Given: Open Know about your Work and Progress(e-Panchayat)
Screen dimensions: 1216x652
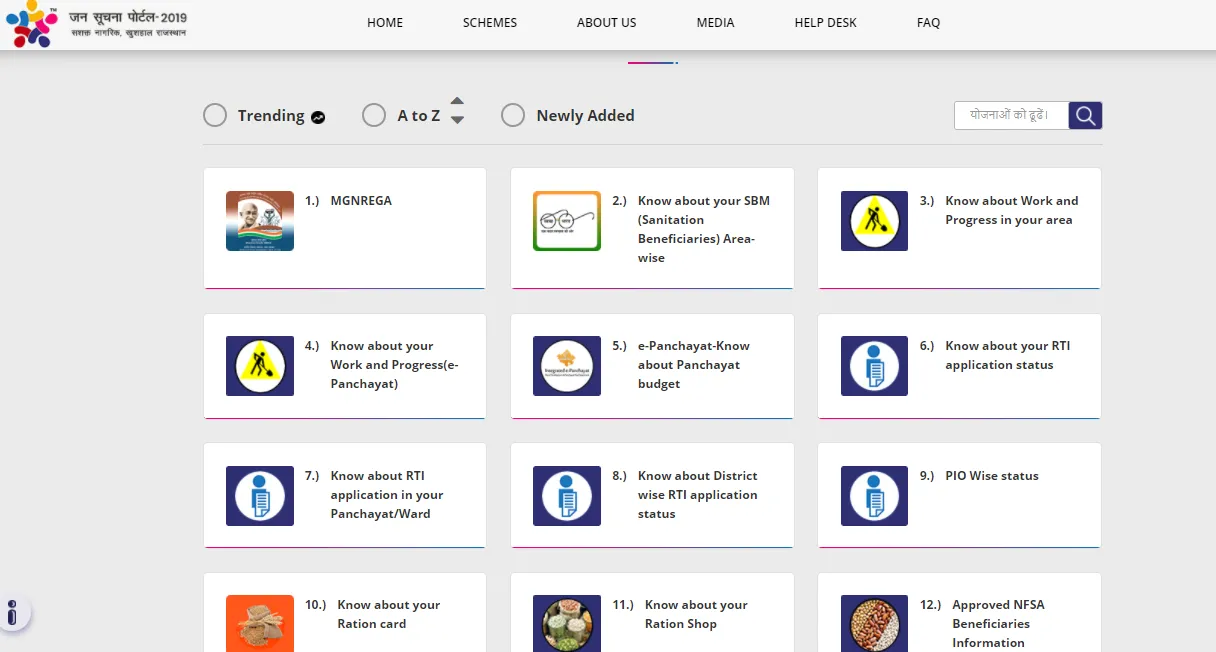Looking at the screenshot, I should pyautogui.click(x=395, y=365).
